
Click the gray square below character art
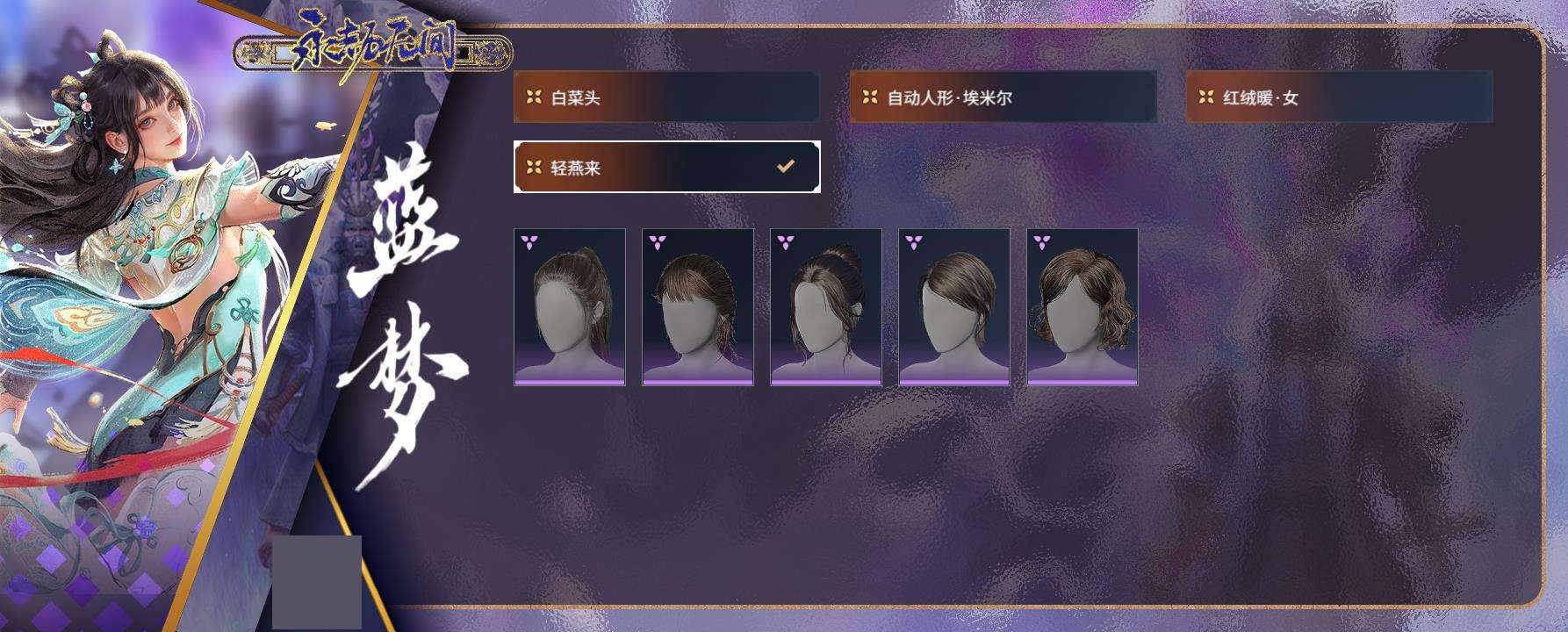point(317,582)
